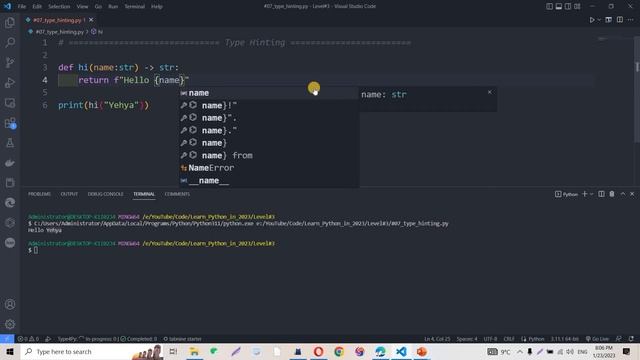Open Google Chrome from taskbar
The width and height of the screenshot is (640, 360).
(x=339, y=351)
